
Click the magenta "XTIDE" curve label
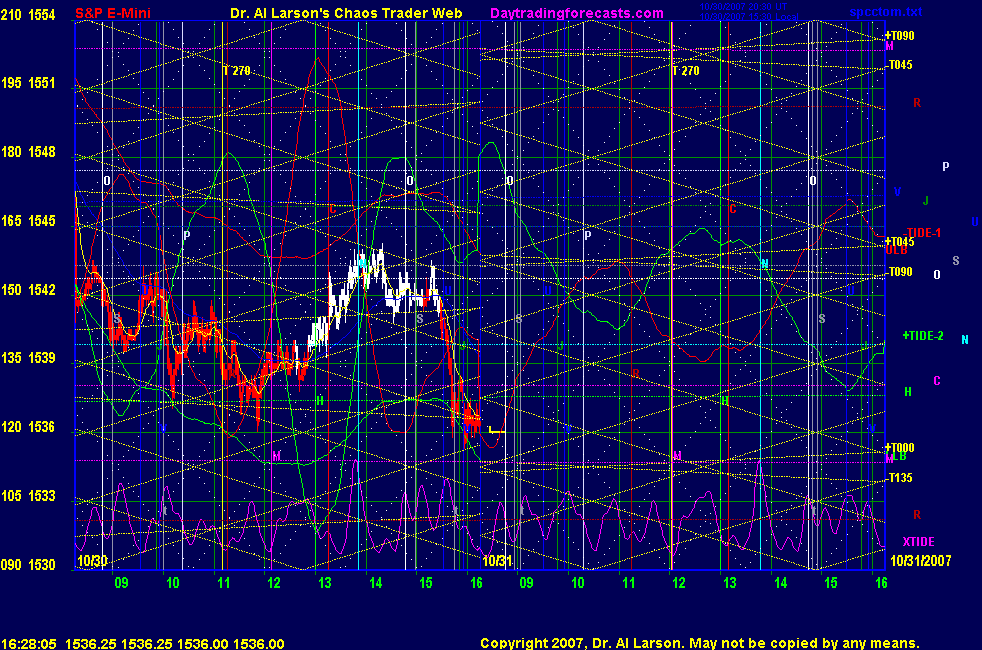click(918, 542)
